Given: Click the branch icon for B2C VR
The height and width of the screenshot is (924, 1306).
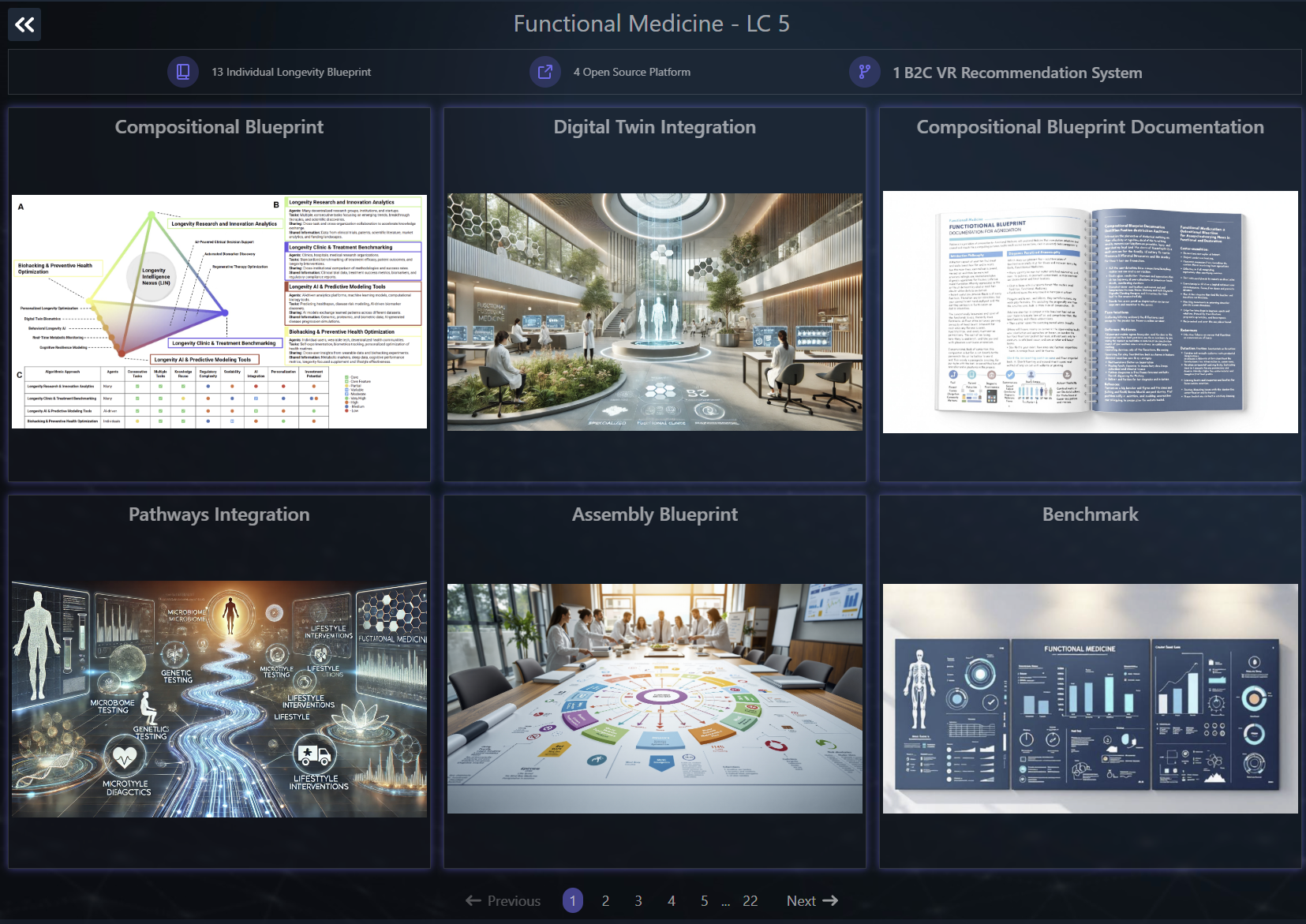Looking at the screenshot, I should point(865,72).
